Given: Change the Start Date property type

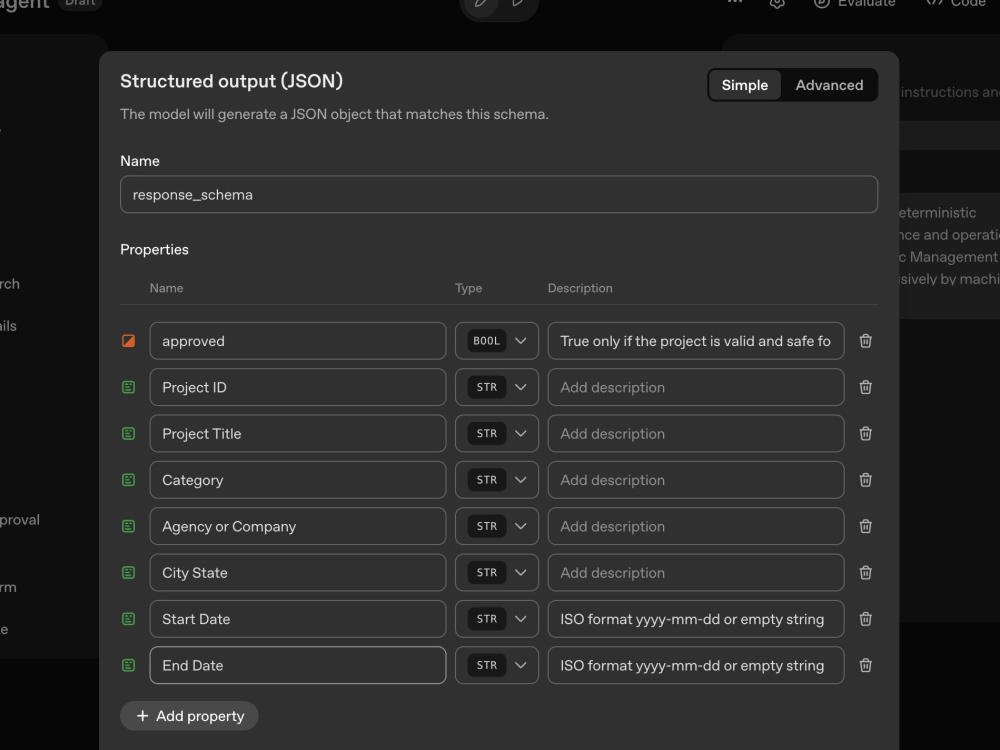Looking at the screenshot, I should (497, 619).
